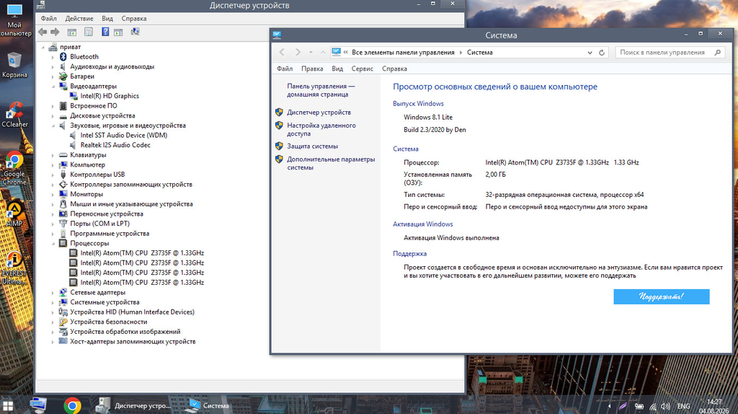Collapse the root приват computer node

43,47
